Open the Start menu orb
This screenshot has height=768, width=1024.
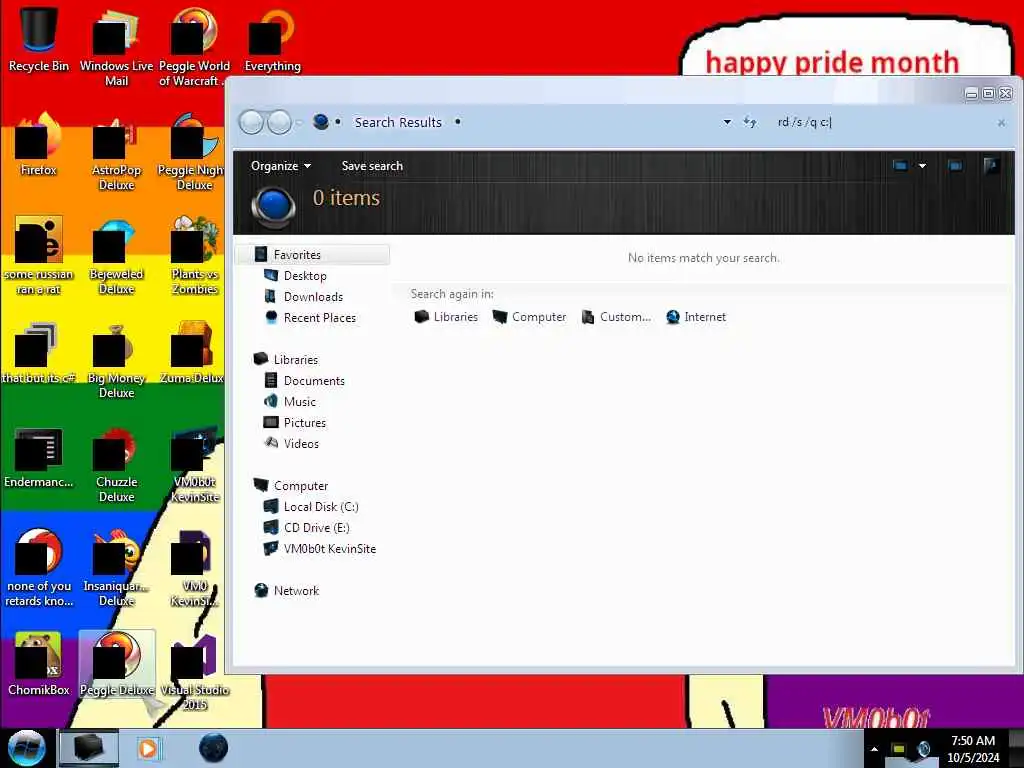[x=27, y=748]
